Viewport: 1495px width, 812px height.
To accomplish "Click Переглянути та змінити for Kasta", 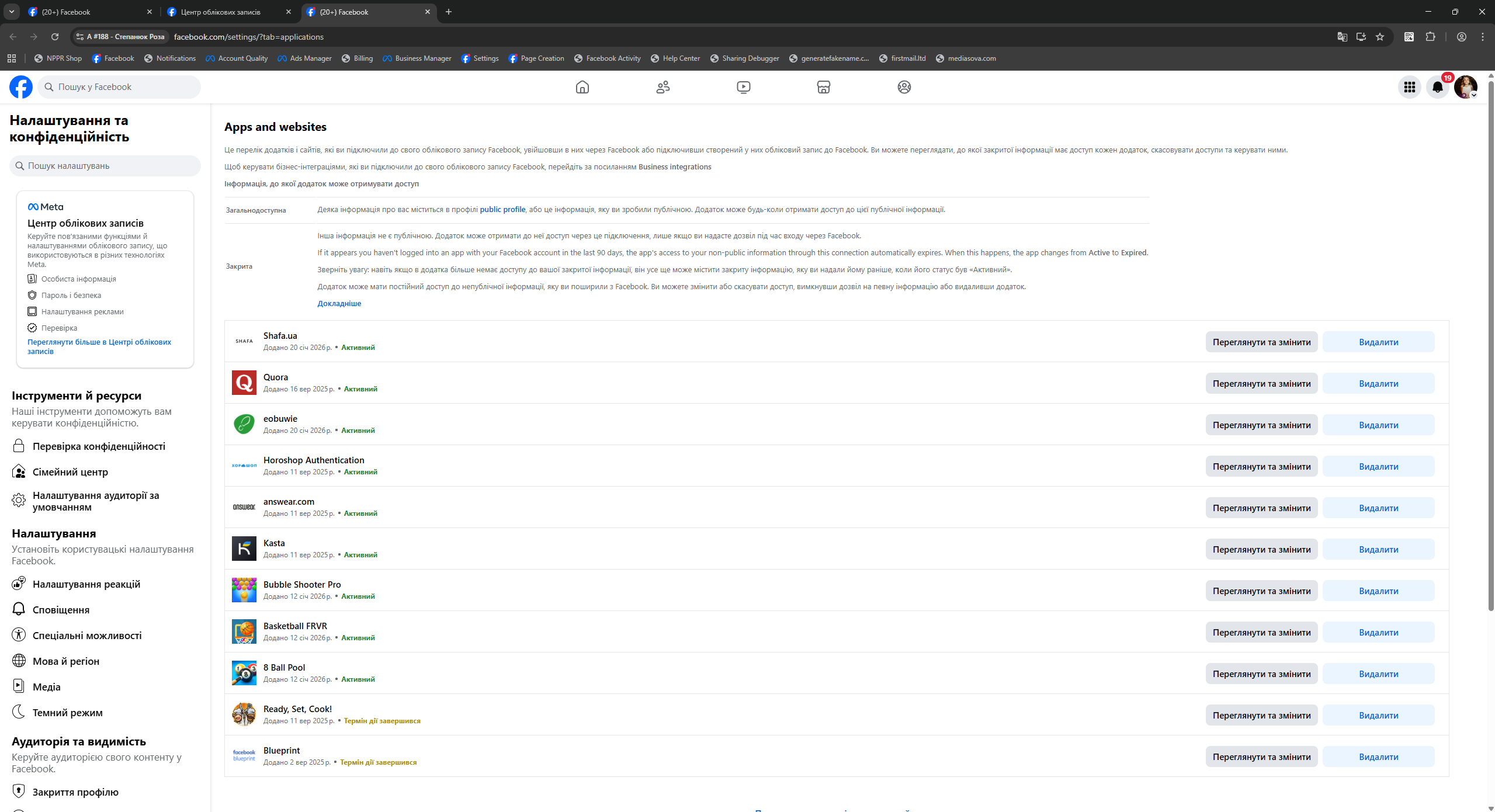I will tap(1261, 550).
